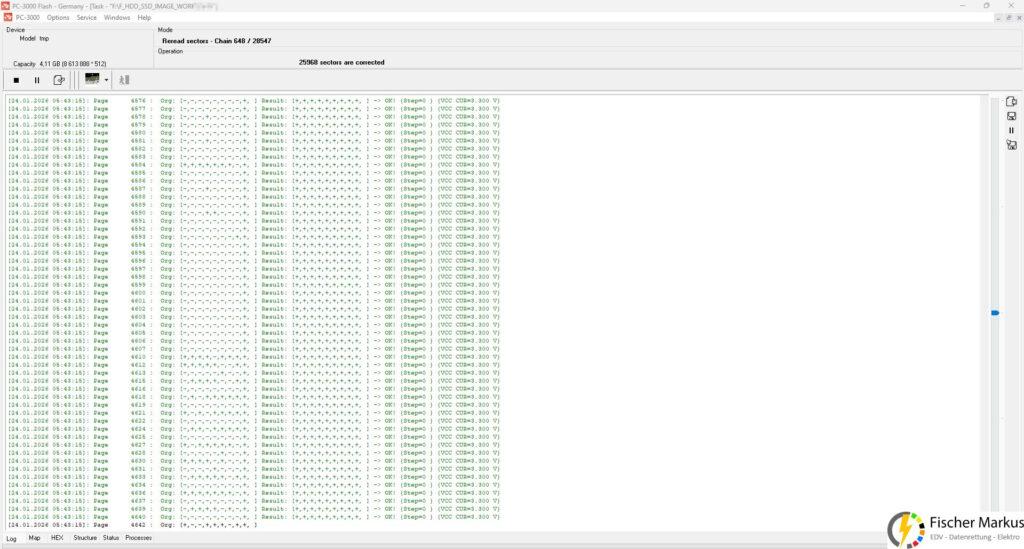Click the grayed-out toolbar icon after the separator

(x=125, y=80)
